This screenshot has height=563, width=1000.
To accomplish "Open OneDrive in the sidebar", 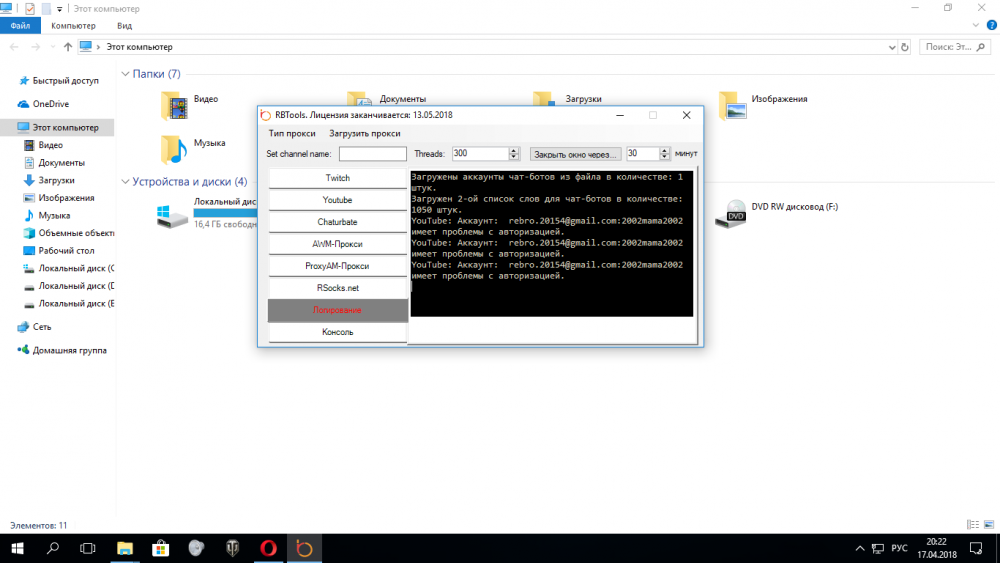I will (x=50, y=104).
